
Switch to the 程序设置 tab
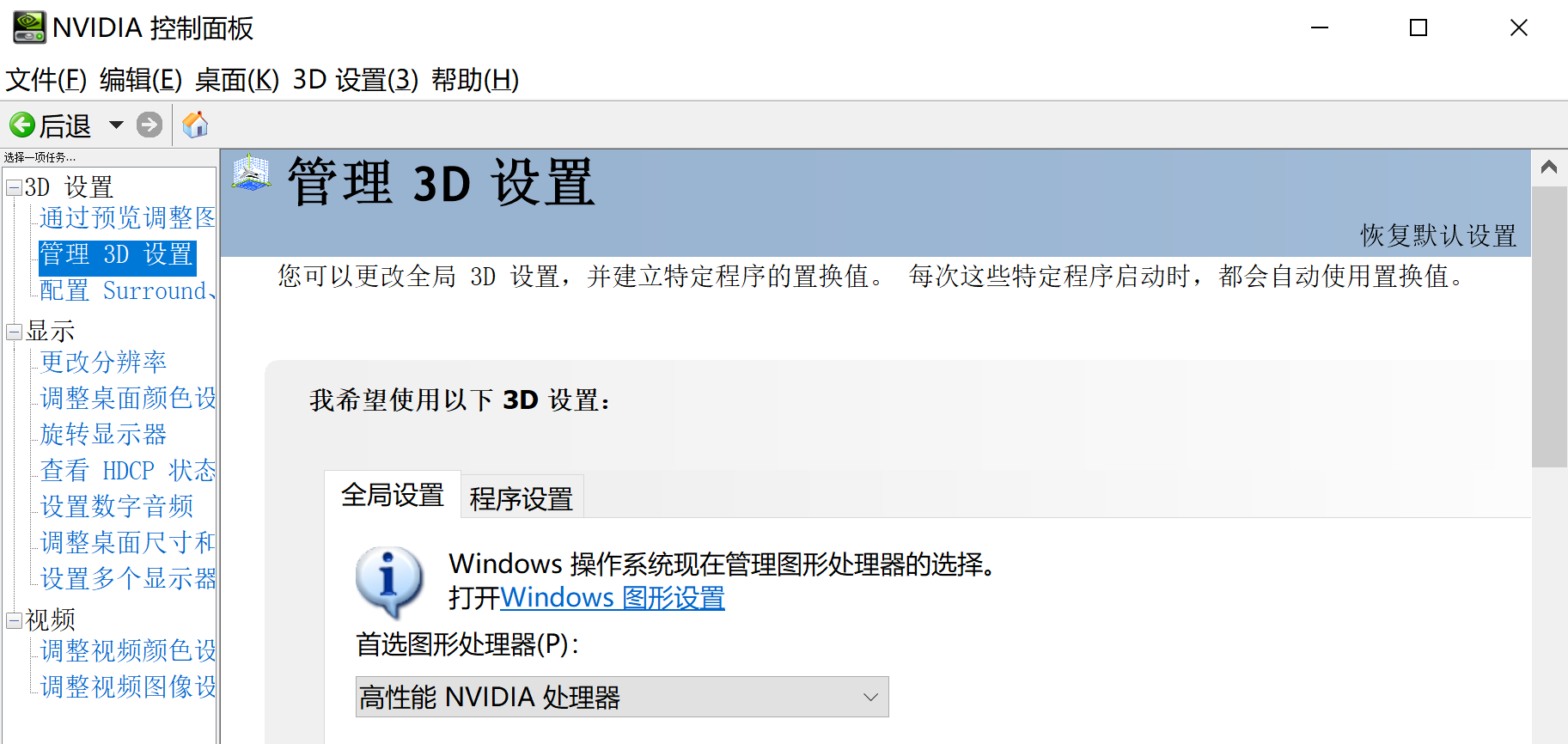(x=521, y=497)
